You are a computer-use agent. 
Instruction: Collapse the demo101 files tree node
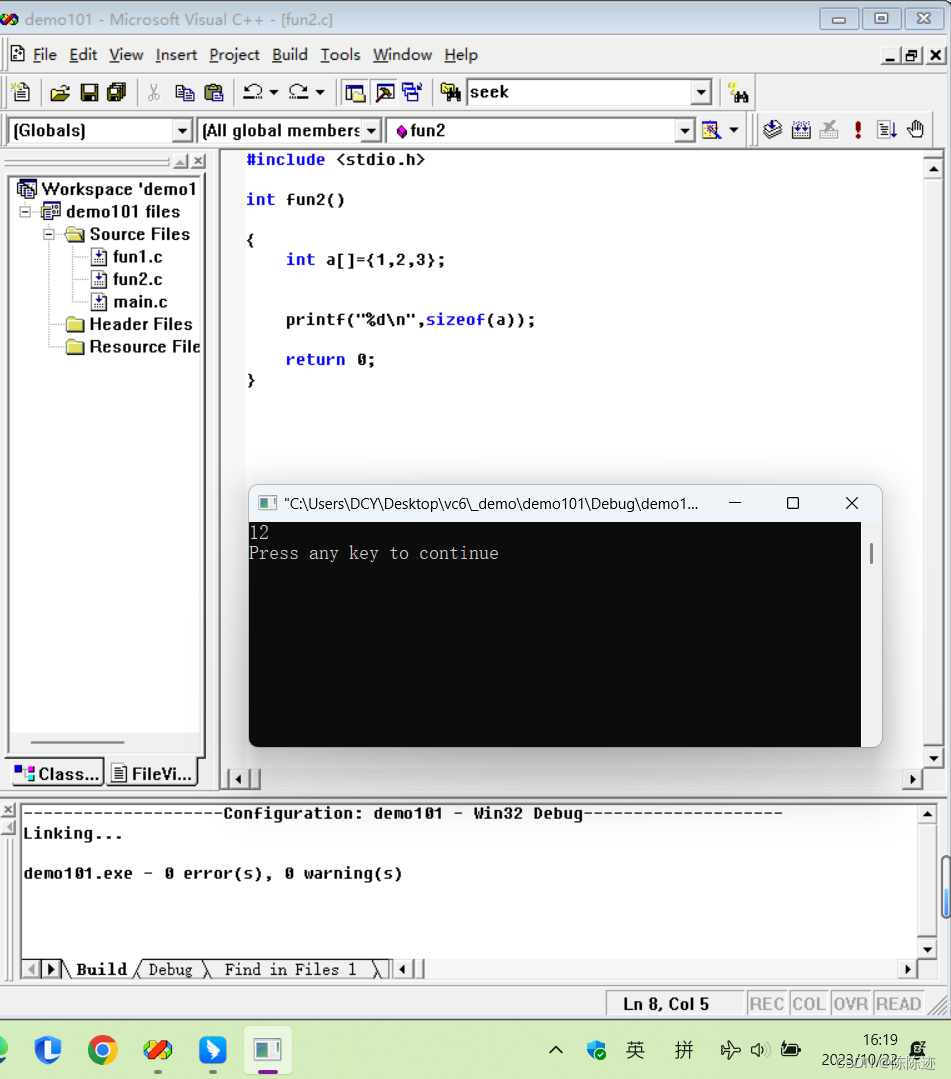[x=25, y=211]
